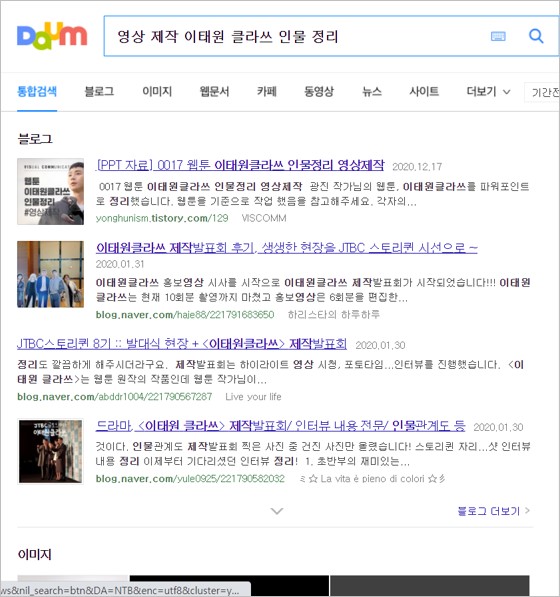
Task: Click the 인물관계도 post dark thumbnail
Action: pos(50,451)
